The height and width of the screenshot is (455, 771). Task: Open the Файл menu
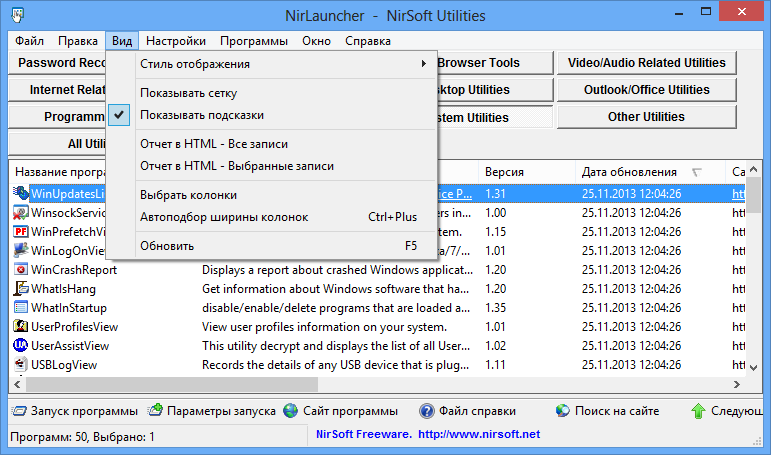(30, 41)
